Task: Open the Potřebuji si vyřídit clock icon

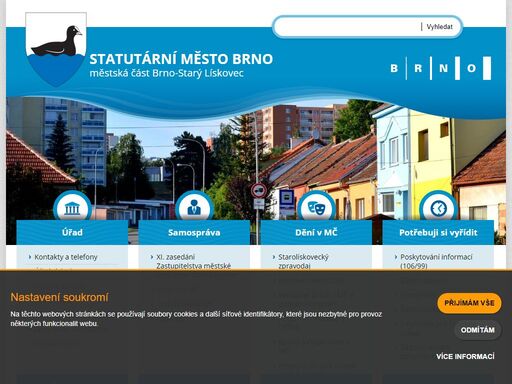Action: (438, 208)
